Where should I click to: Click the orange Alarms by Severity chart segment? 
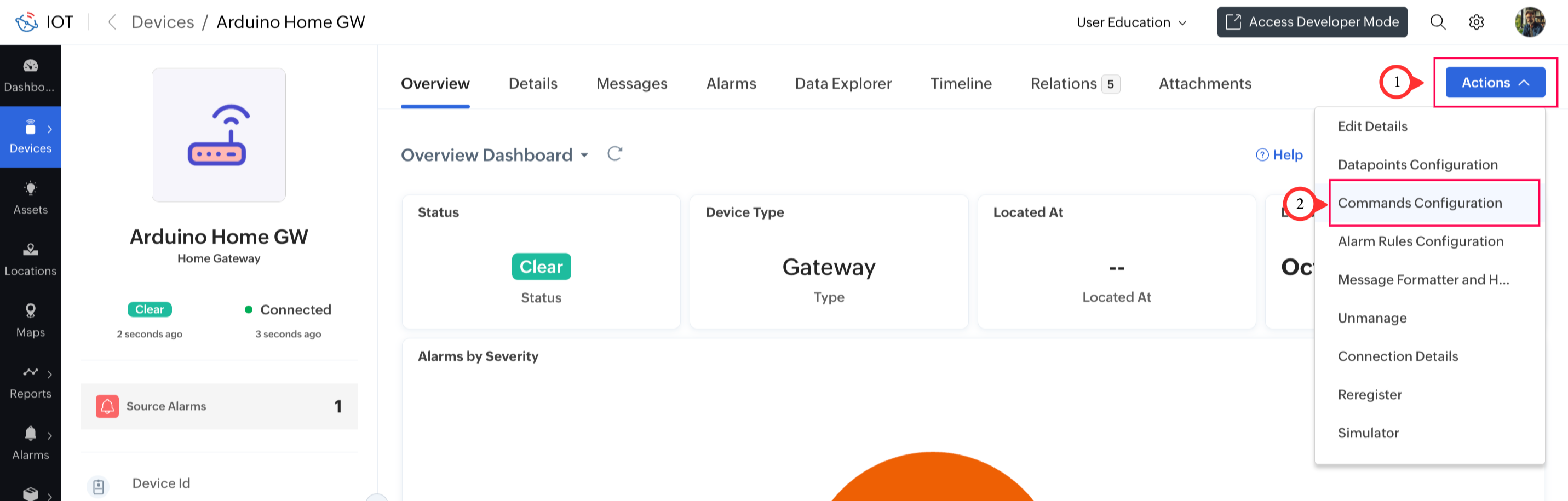point(932,478)
